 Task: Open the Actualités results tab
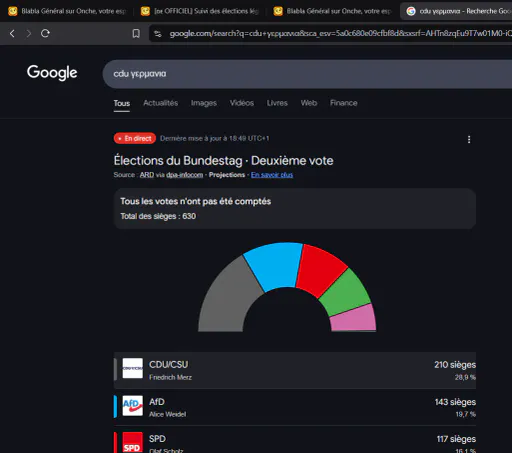(x=161, y=103)
